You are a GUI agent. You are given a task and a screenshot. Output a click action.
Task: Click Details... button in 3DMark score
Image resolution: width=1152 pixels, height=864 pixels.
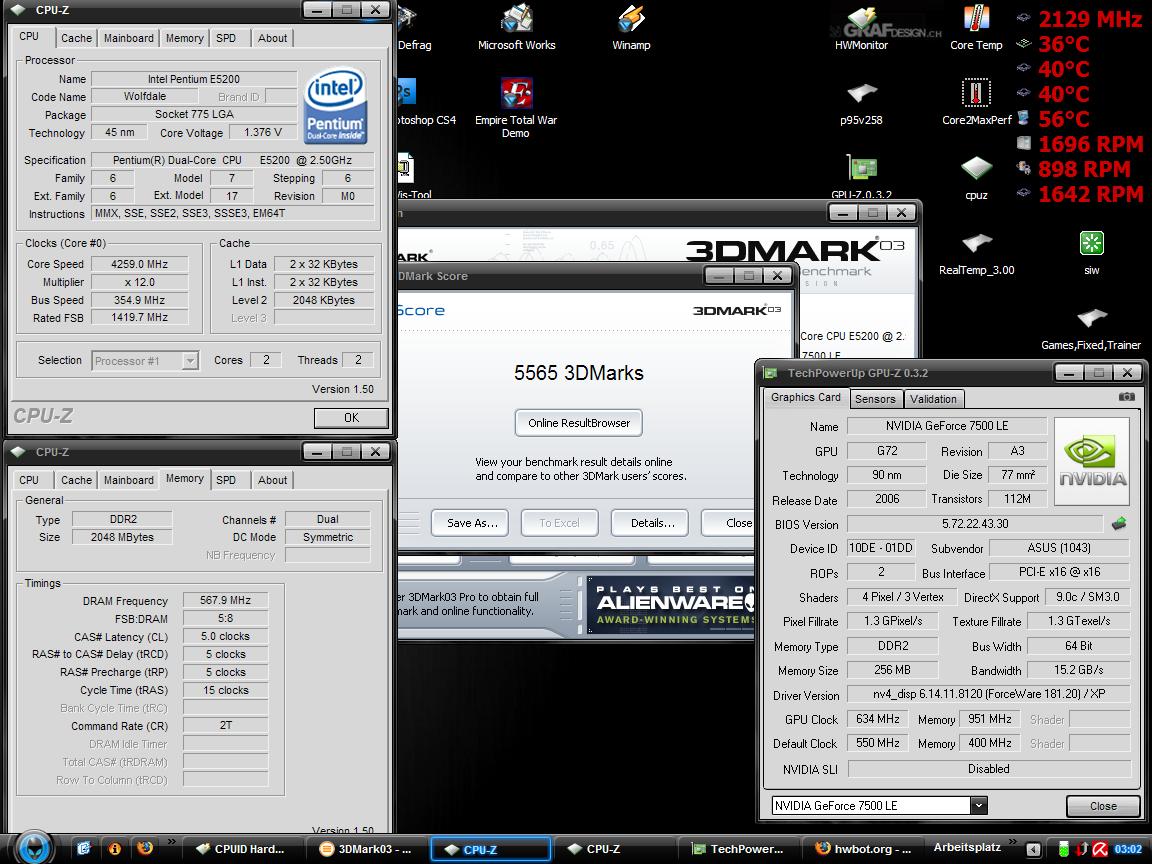tap(652, 523)
